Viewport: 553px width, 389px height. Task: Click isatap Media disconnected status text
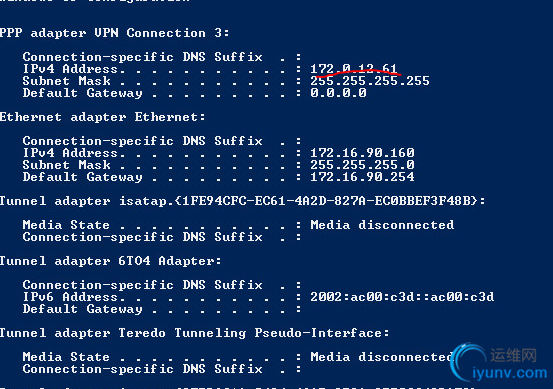tap(382, 225)
